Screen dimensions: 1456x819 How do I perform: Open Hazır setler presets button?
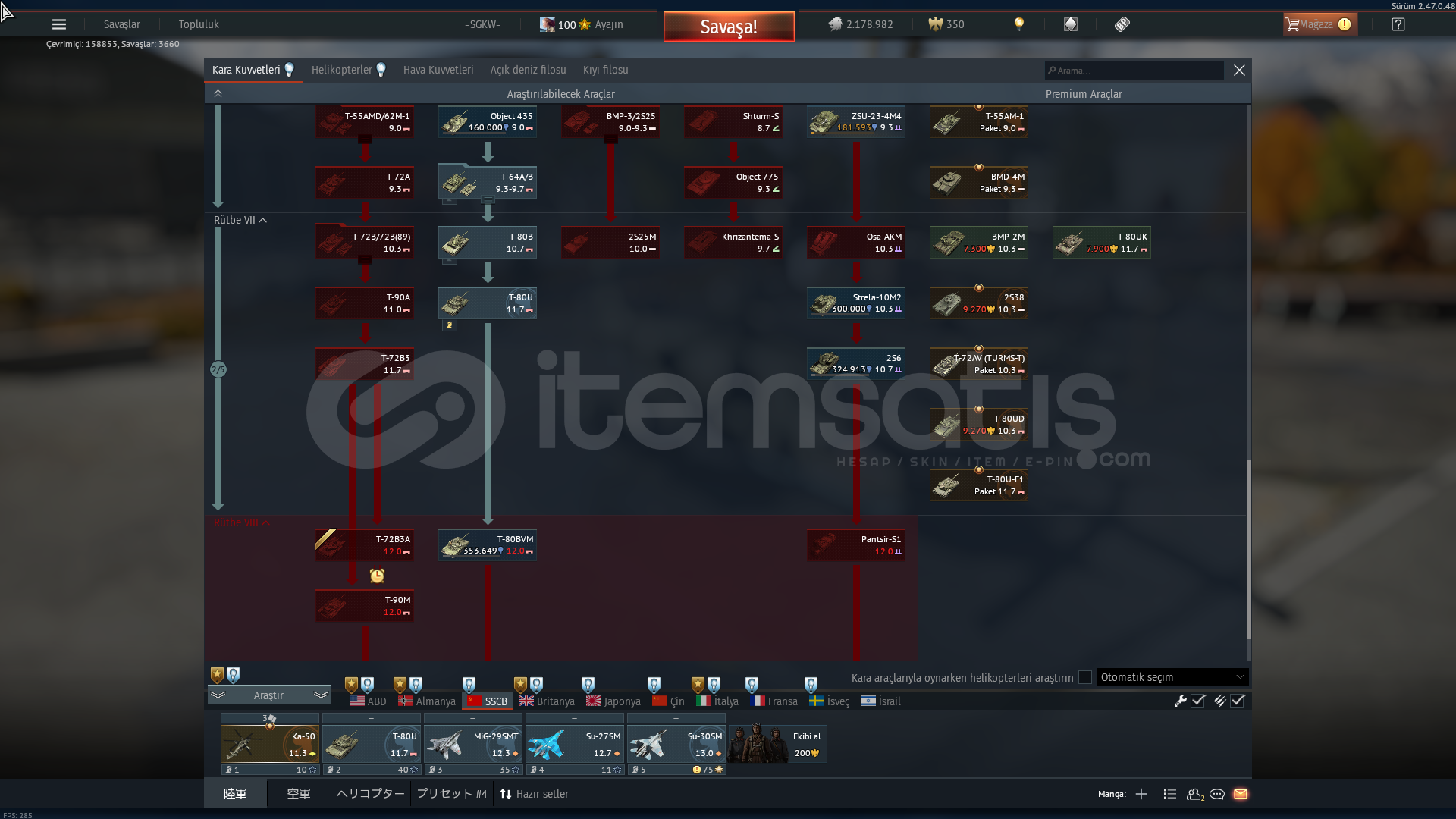[x=534, y=794]
